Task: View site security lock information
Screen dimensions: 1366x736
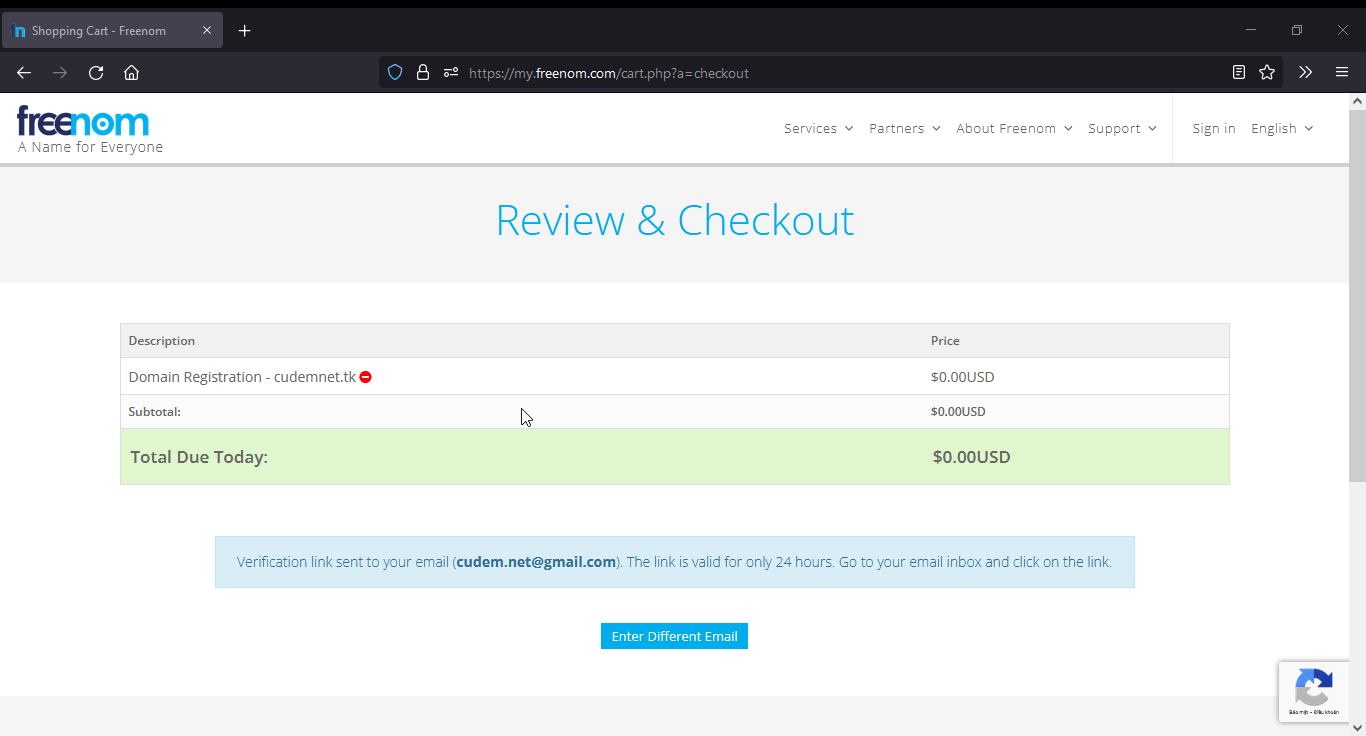Action: point(422,72)
